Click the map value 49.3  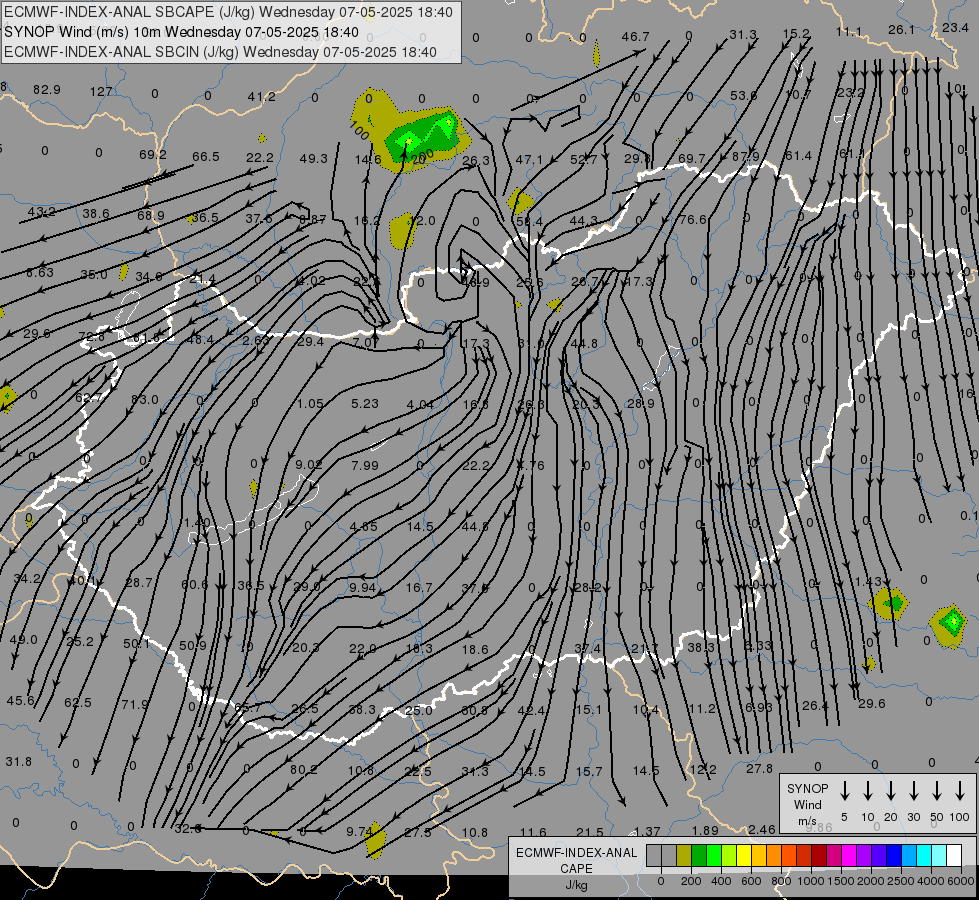[x=313, y=159]
